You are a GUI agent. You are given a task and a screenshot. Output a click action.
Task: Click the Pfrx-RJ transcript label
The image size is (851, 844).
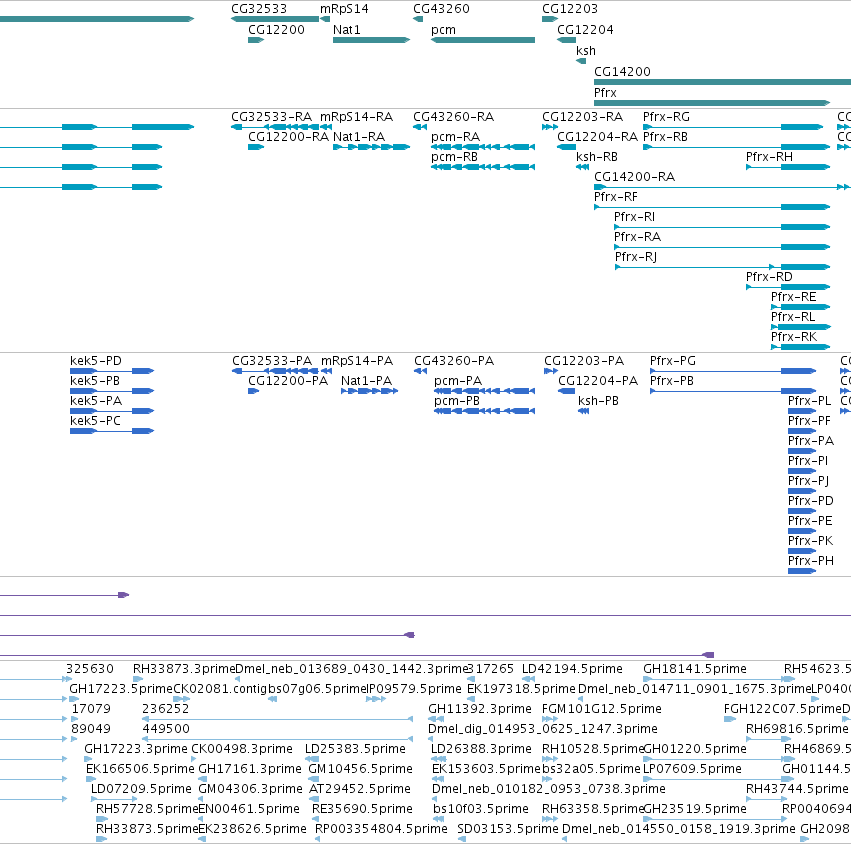(x=636, y=257)
